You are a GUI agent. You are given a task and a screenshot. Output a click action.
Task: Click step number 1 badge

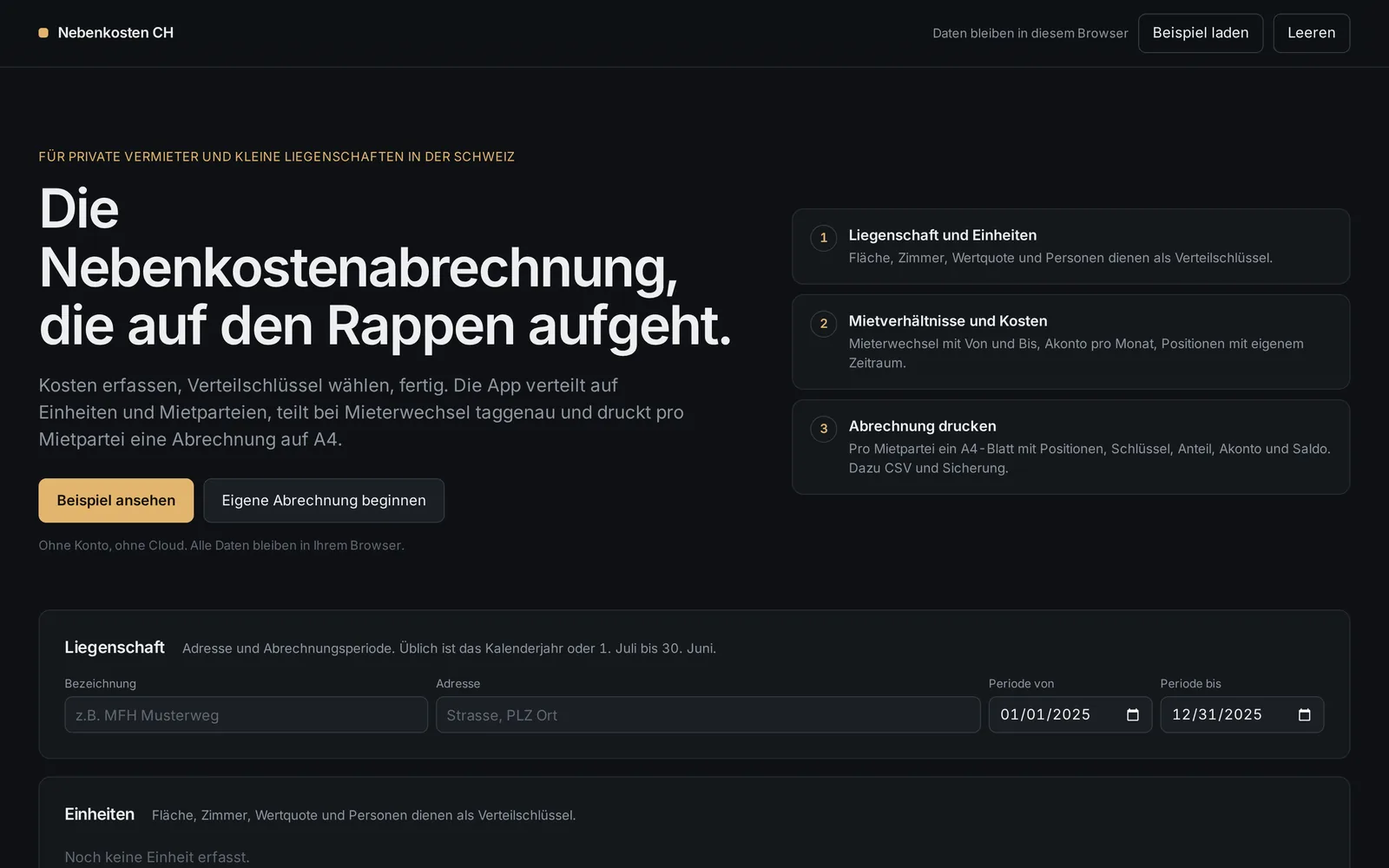pyautogui.click(x=823, y=238)
